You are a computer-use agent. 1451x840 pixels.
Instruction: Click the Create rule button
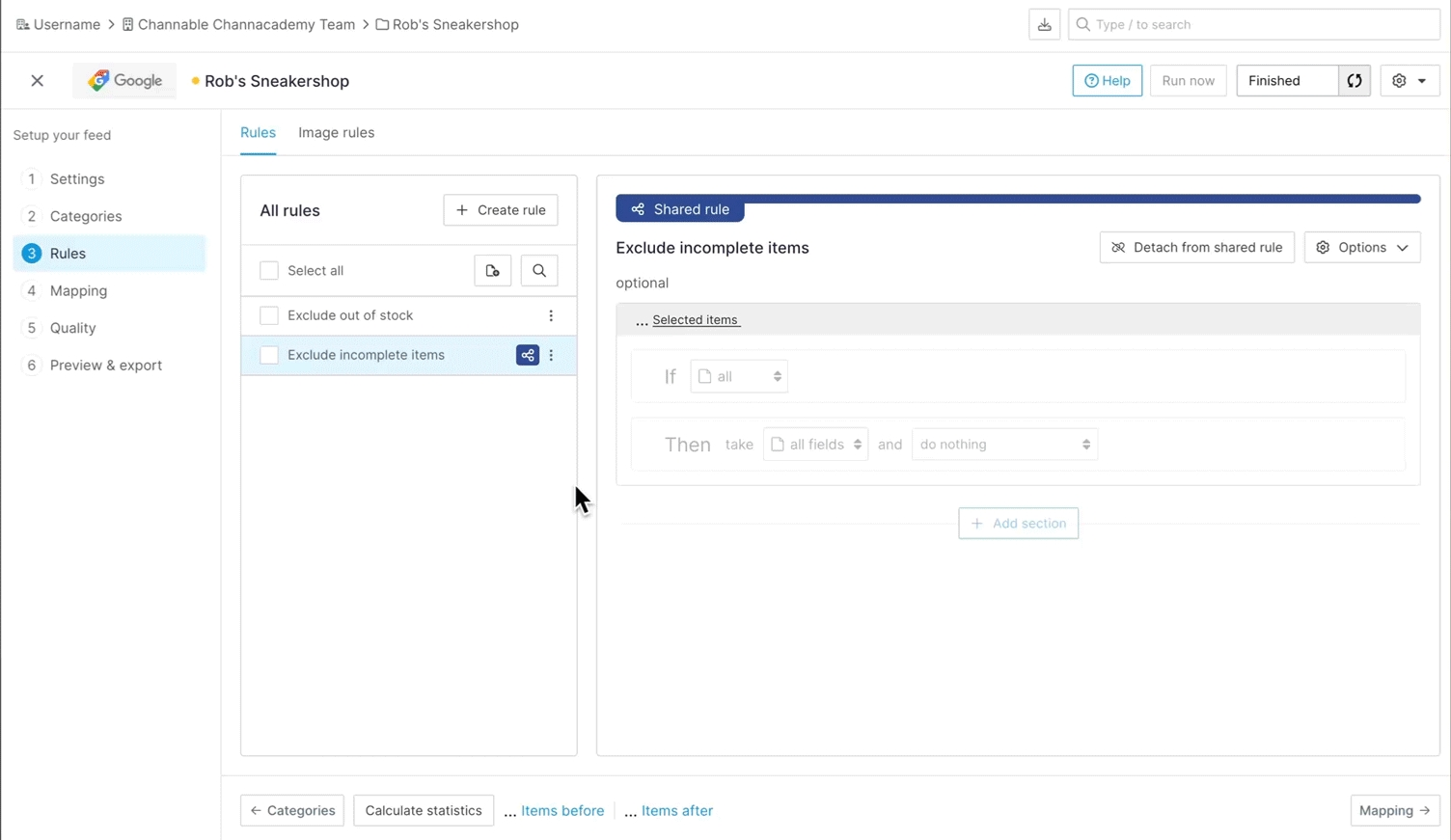pos(501,210)
